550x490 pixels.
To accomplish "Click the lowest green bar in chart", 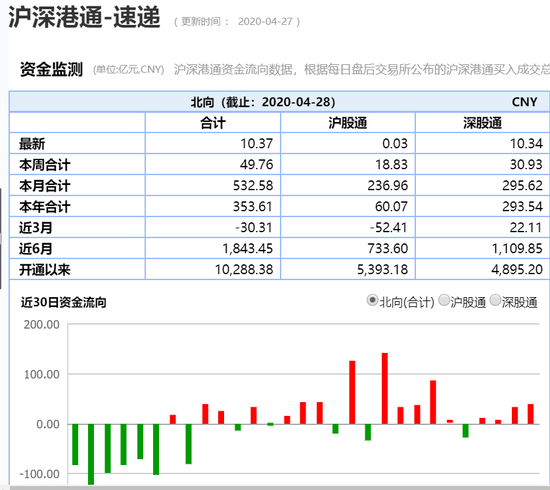I will [91, 454].
